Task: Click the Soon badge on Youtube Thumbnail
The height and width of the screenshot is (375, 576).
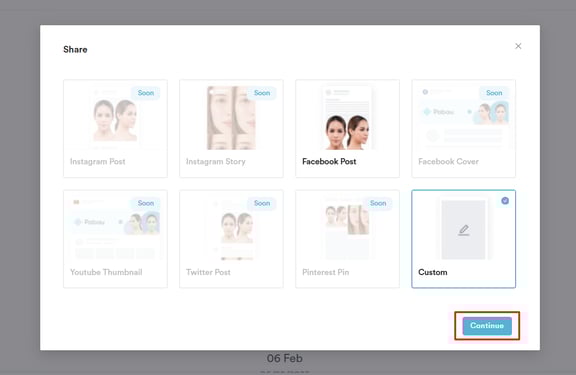Action: coord(146,203)
